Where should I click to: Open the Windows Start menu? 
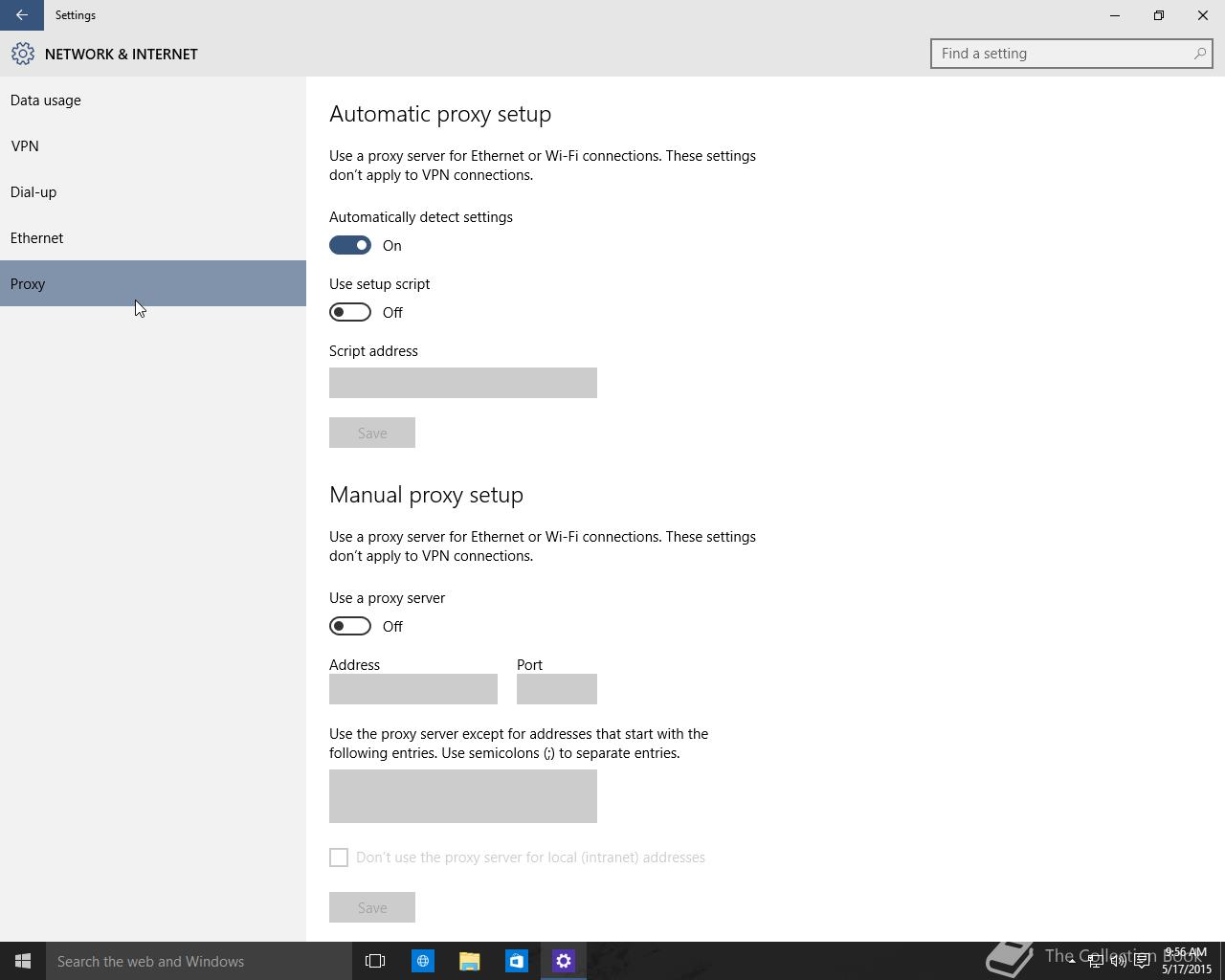click(x=23, y=961)
